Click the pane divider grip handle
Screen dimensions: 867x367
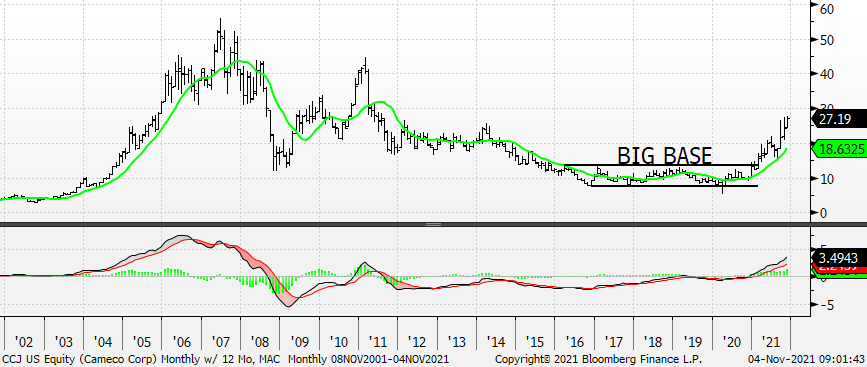click(434, 224)
